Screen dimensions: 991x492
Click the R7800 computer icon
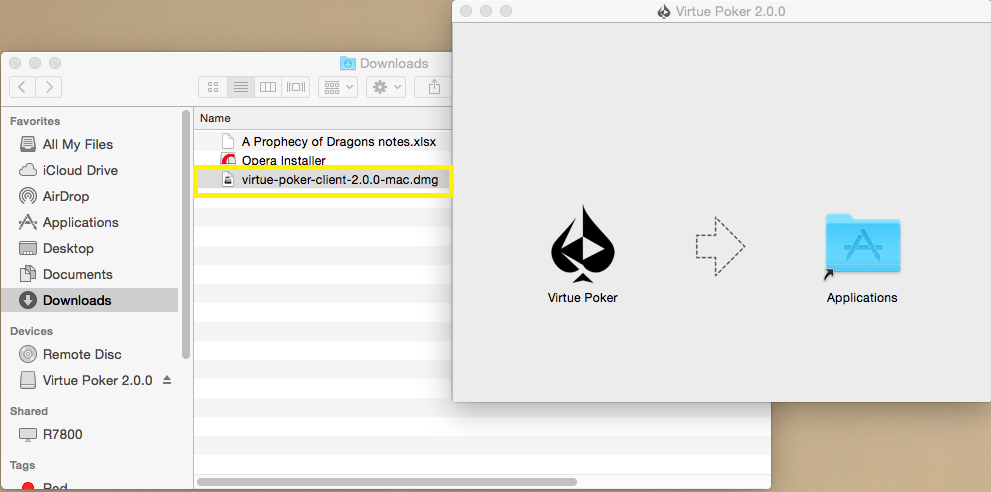(28, 435)
